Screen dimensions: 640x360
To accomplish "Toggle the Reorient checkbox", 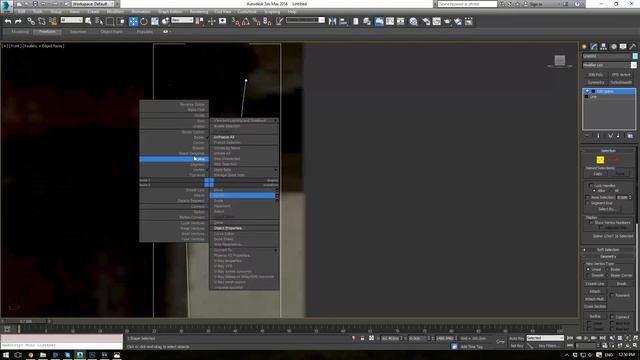I will [612, 295].
